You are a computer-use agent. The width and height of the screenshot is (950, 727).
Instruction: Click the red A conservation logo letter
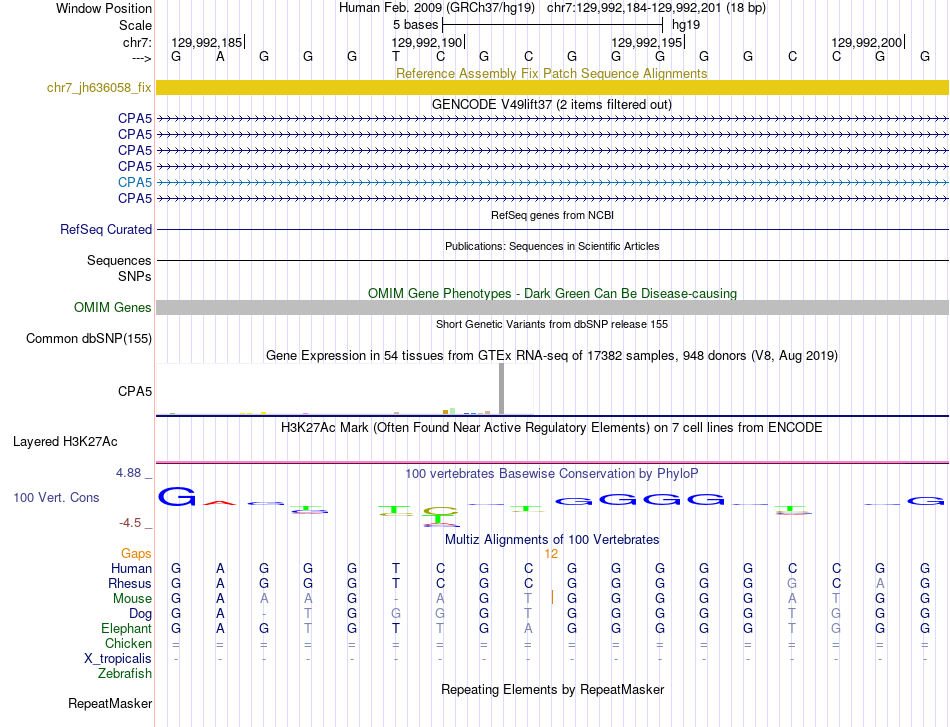pyautogui.click(x=219, y=502)
